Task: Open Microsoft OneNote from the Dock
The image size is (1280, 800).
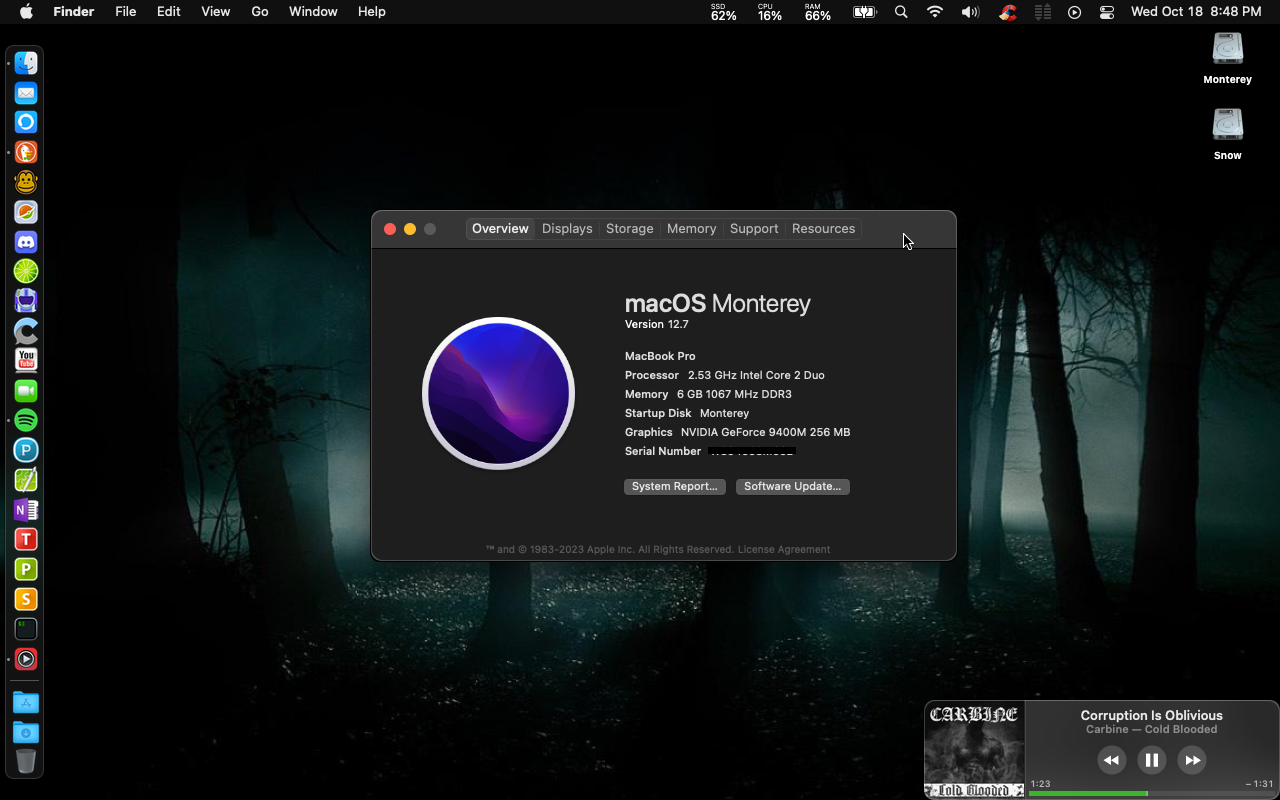Action: 26,510
